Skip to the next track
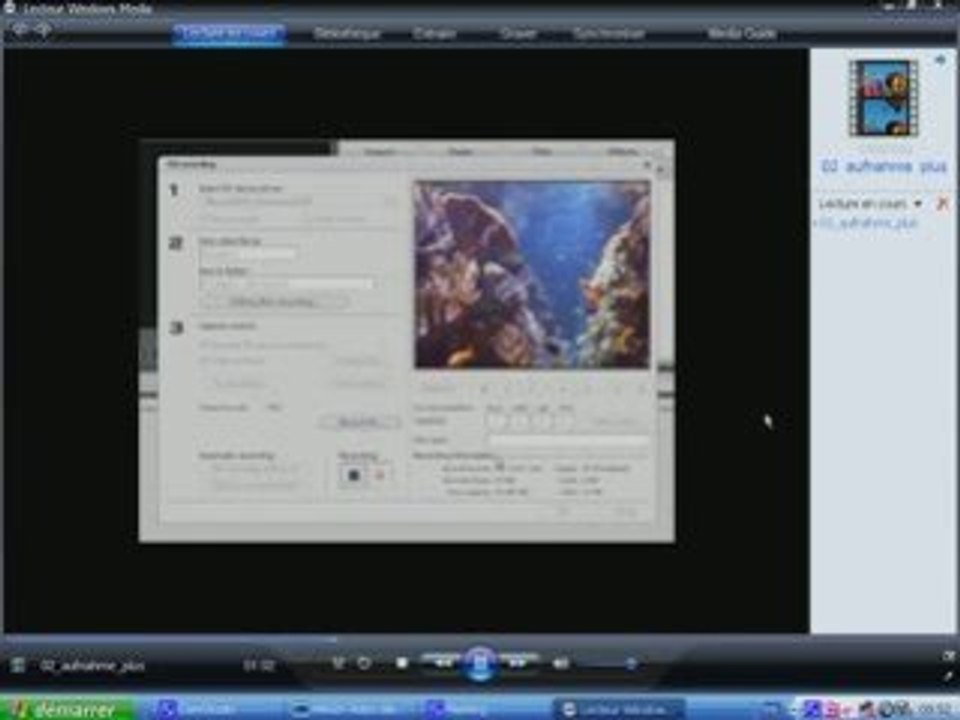960x720 pixels. pyautogui.click(x=518, y=662)
